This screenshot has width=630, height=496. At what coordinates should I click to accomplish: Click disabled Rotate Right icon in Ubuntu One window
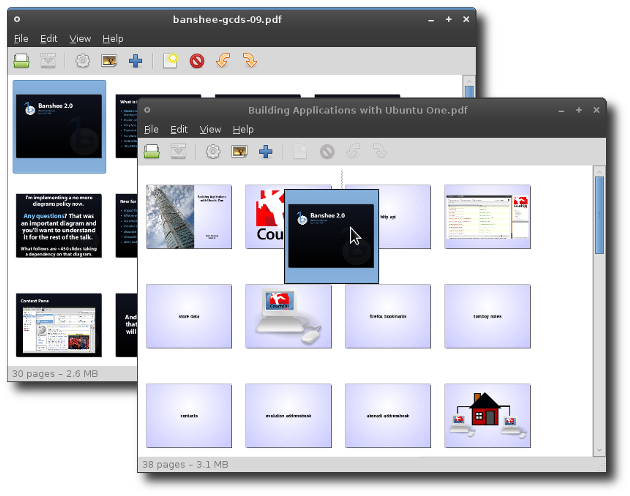click(380, 152)
